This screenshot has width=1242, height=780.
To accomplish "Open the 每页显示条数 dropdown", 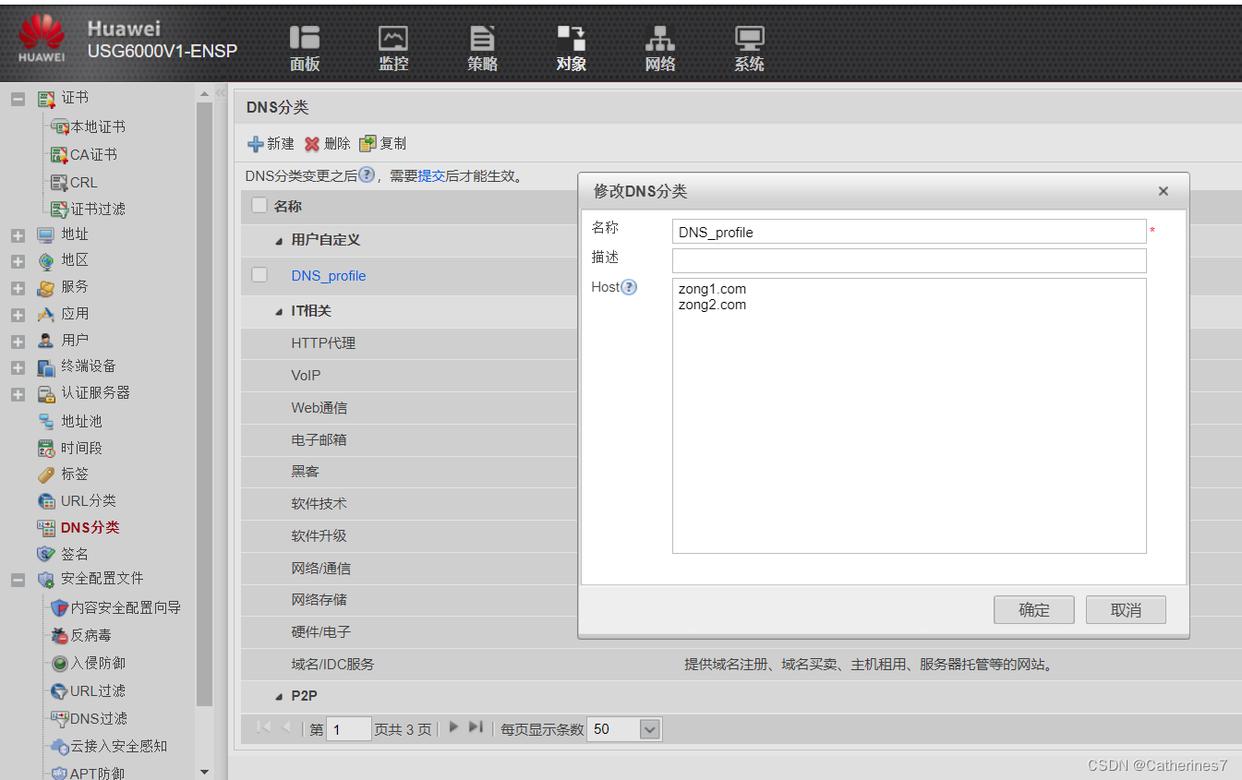I will (650, 730).
